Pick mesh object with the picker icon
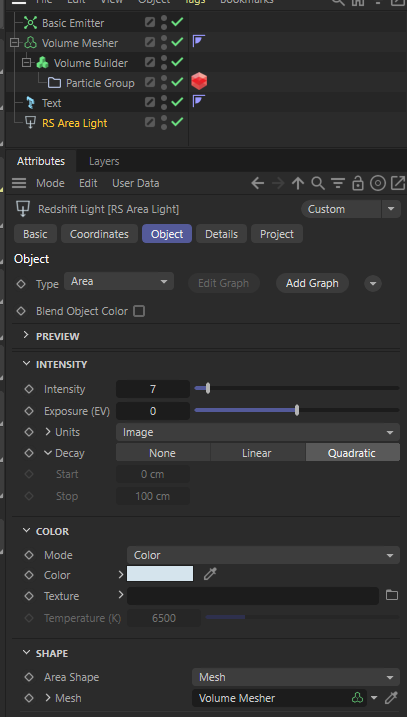This screenshot has width=407, height=717. pos(391,698)
